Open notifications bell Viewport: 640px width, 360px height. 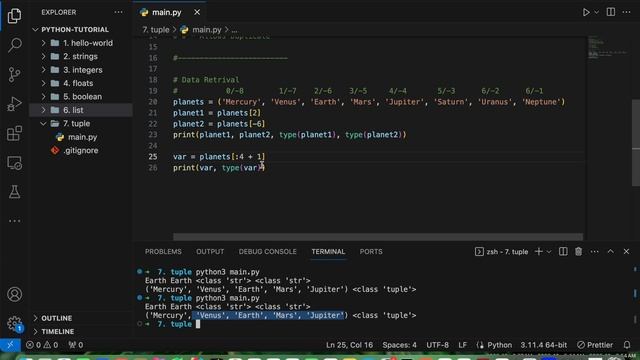tap(627, 345)
